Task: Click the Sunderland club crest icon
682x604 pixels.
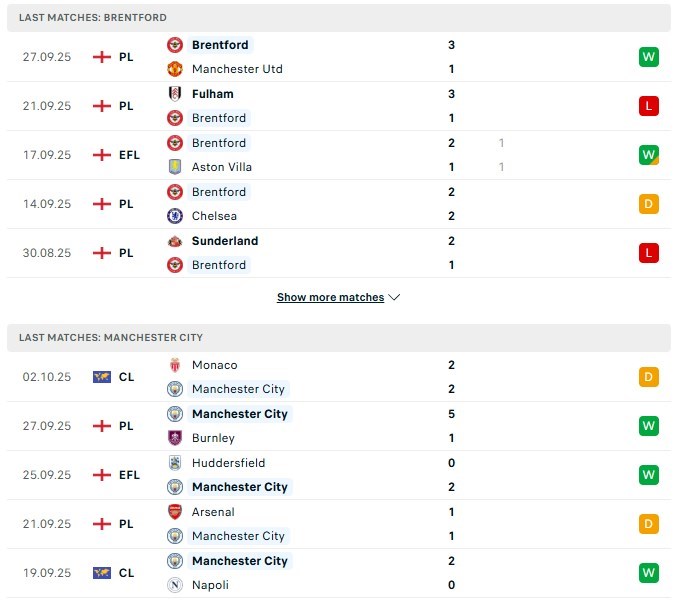Action: pos(175,241)
